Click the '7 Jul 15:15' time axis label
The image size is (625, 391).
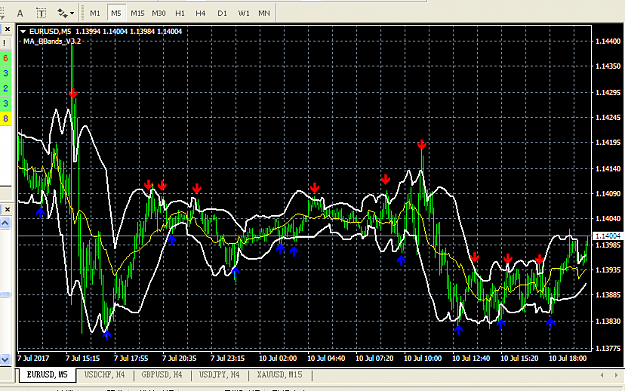[x=83, y=358]
